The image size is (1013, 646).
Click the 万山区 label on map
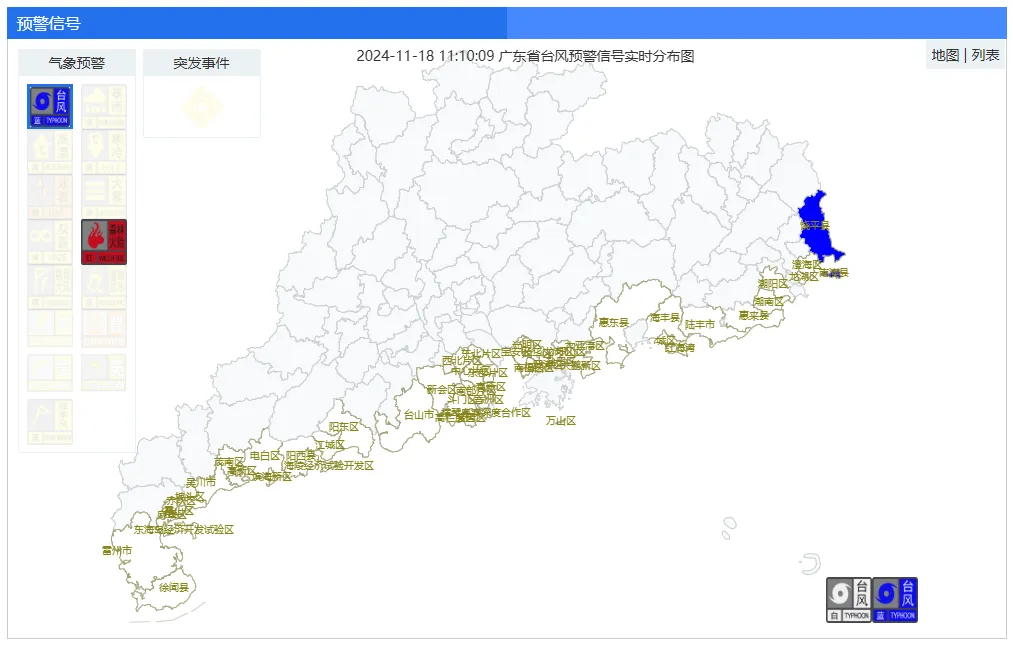click(560, 421)
